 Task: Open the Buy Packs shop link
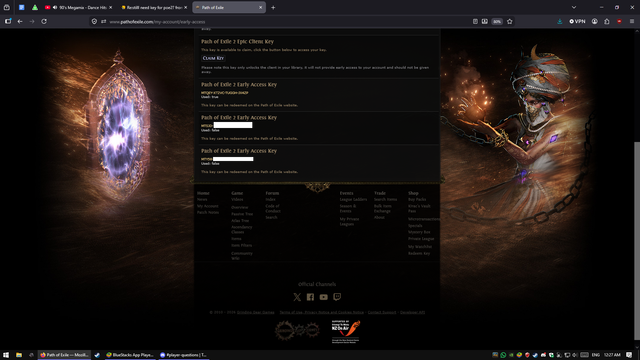(417, 200)
